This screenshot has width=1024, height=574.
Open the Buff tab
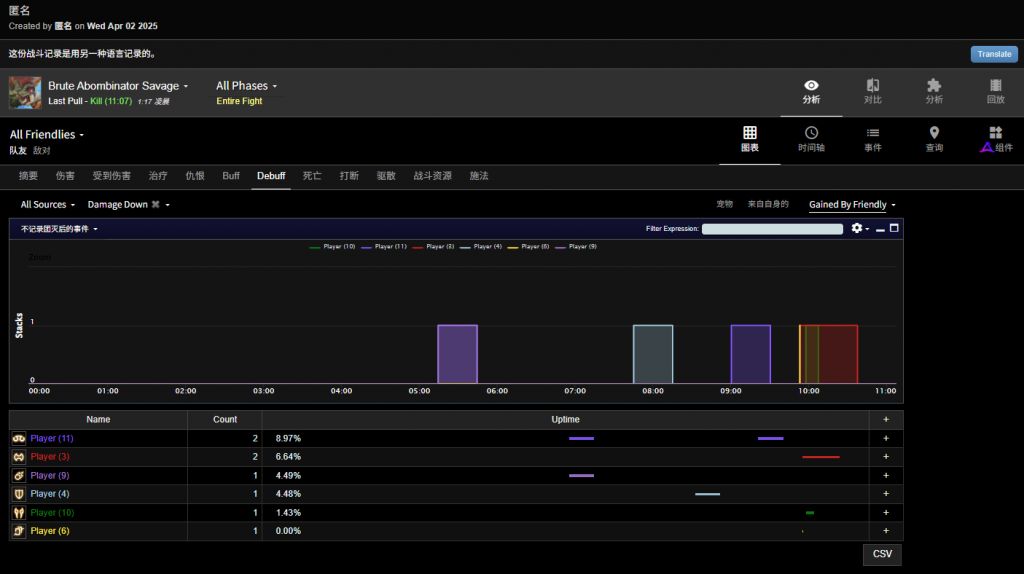click(x=231, y=176)
